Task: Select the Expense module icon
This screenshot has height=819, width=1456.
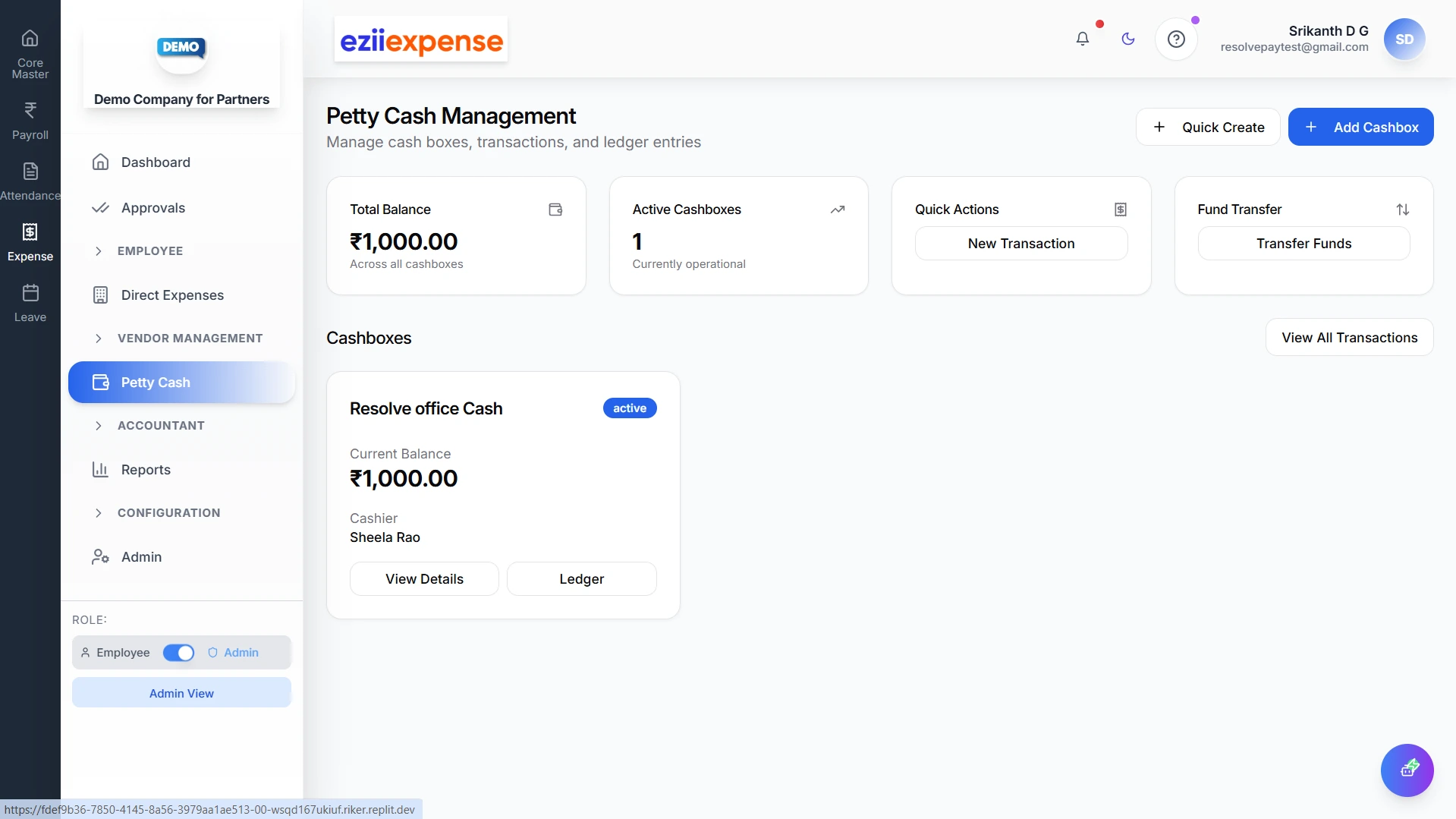Action: (x=30, y=233)
